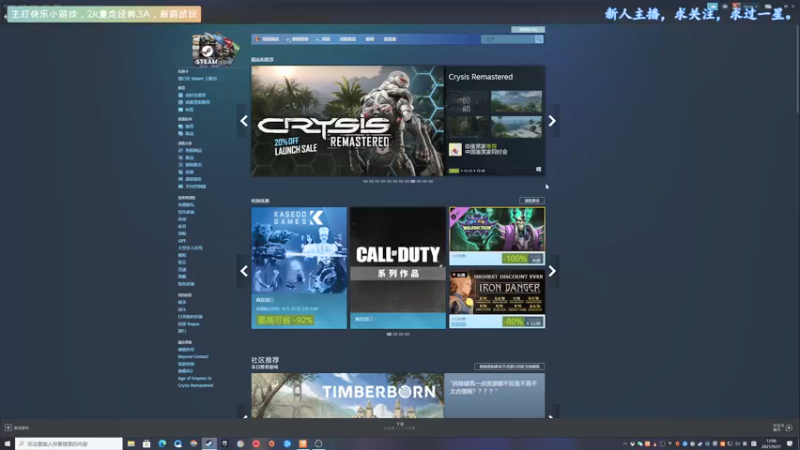The width and height of the screenshot is (800, 450).
Task: Open 'Beyond Contact' in recently viewed sidebar
Action: tap(193, 357)
